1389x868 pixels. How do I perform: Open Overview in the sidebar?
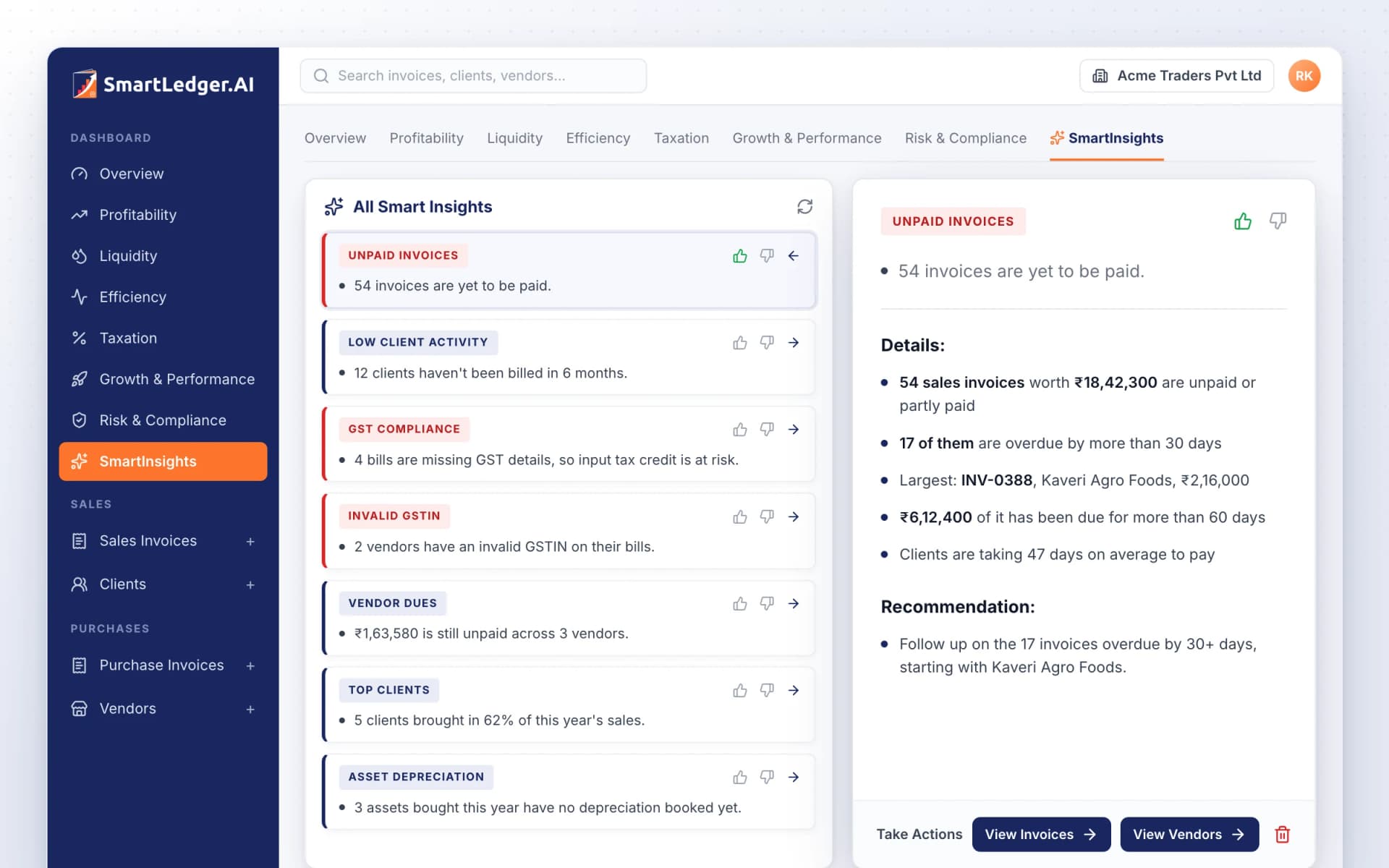click(163, 174)
